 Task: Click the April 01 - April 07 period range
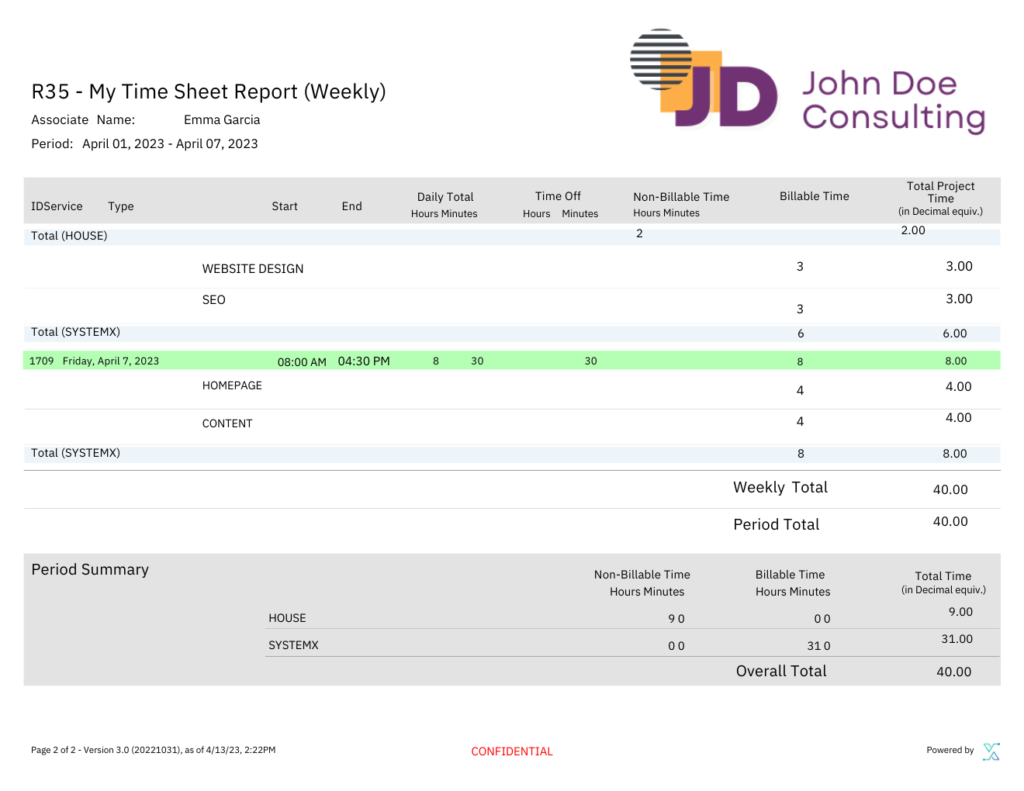tap(170, 144)
